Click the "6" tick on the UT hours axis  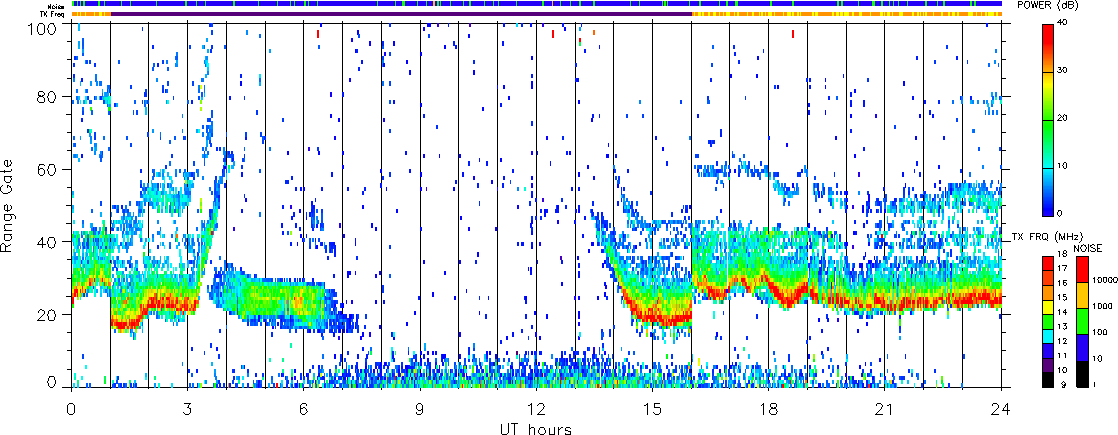(x=304, y=408)
